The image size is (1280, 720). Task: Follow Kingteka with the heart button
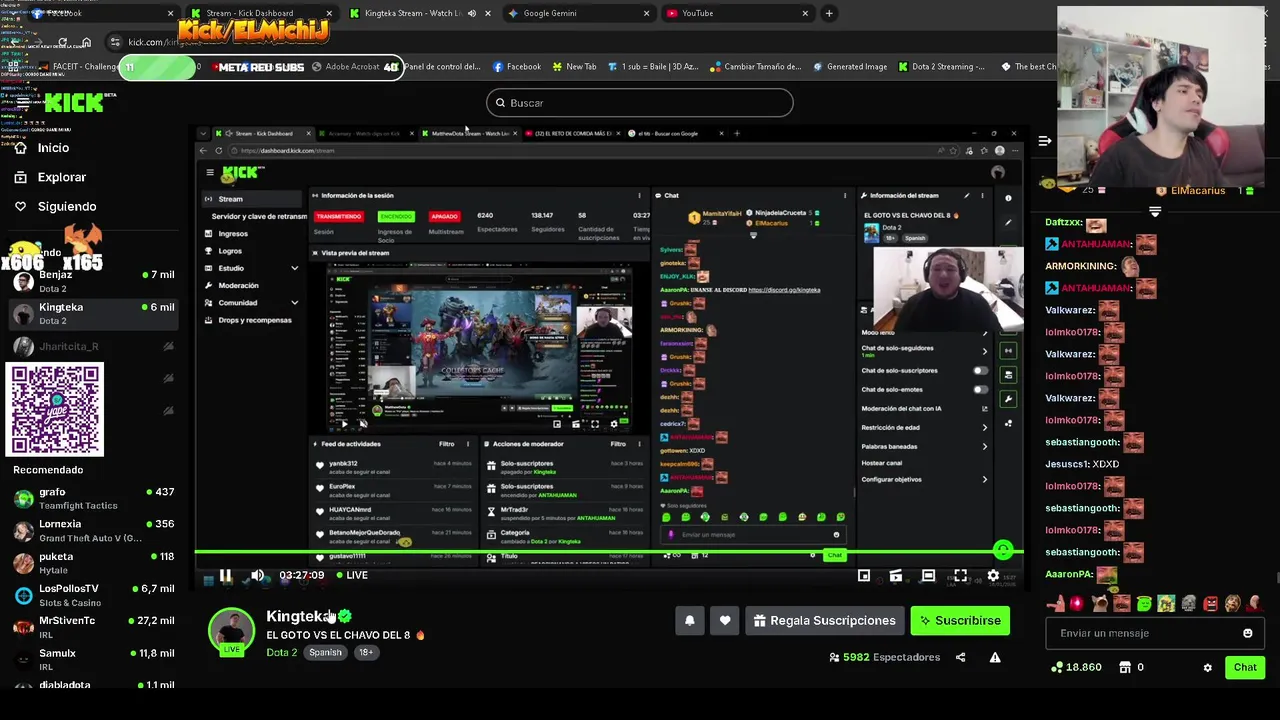click(x=725, y=620)
